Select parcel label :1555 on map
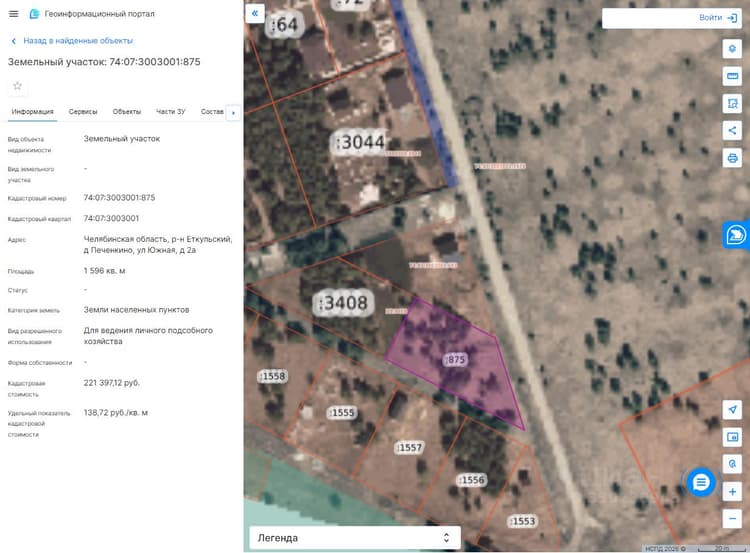750x553 pixels. coord(342,413)
